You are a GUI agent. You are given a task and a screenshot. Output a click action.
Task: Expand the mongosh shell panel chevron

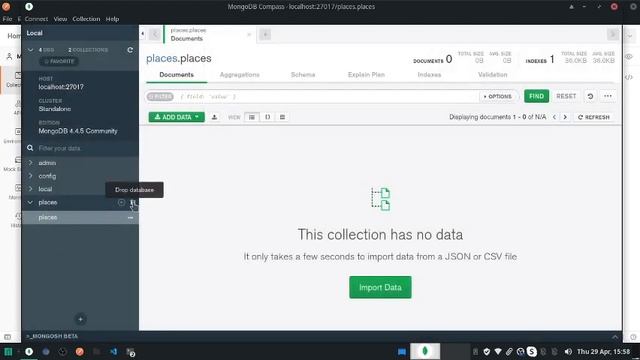615,337
